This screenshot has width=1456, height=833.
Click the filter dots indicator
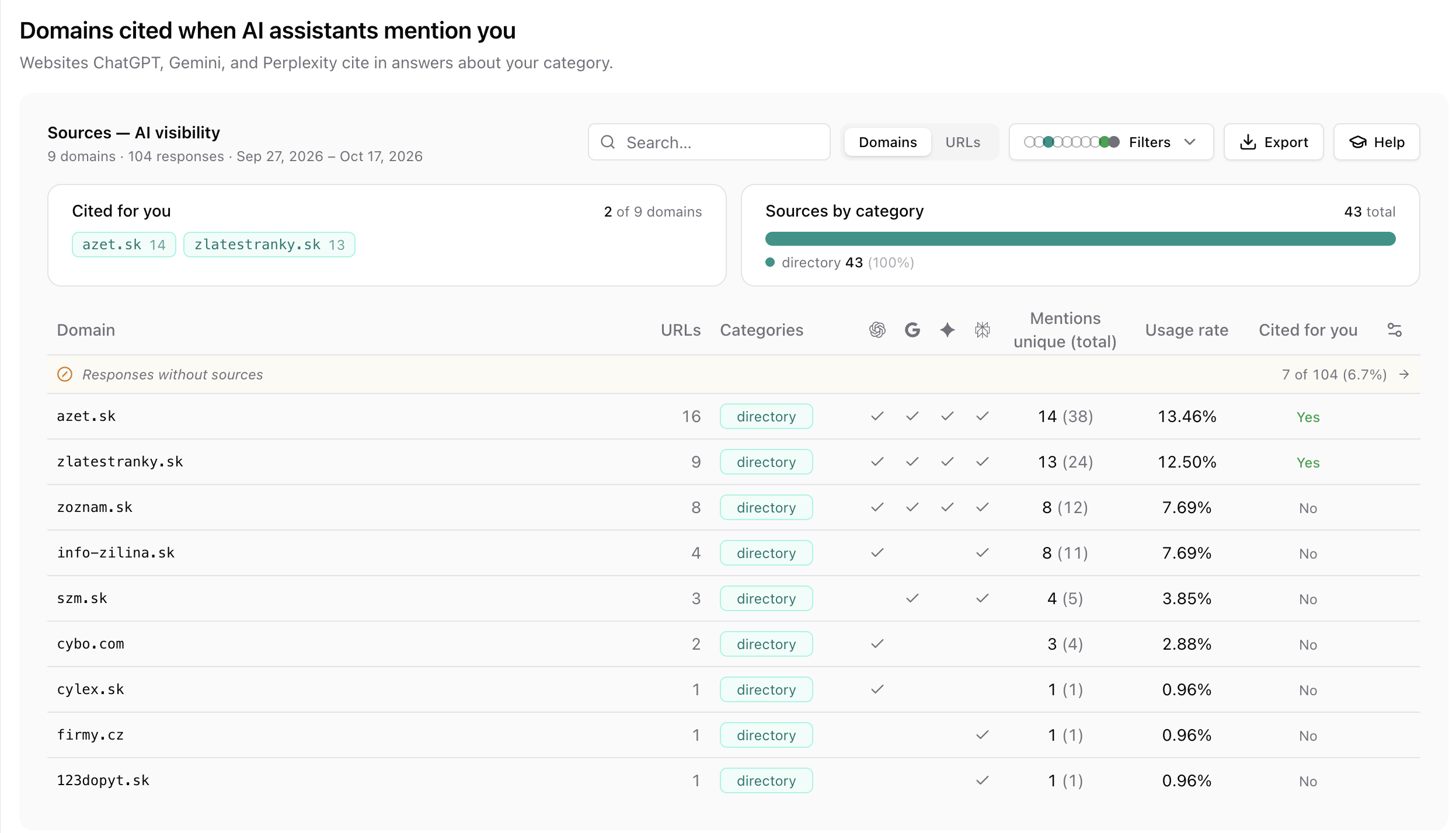coord(1072,142)
